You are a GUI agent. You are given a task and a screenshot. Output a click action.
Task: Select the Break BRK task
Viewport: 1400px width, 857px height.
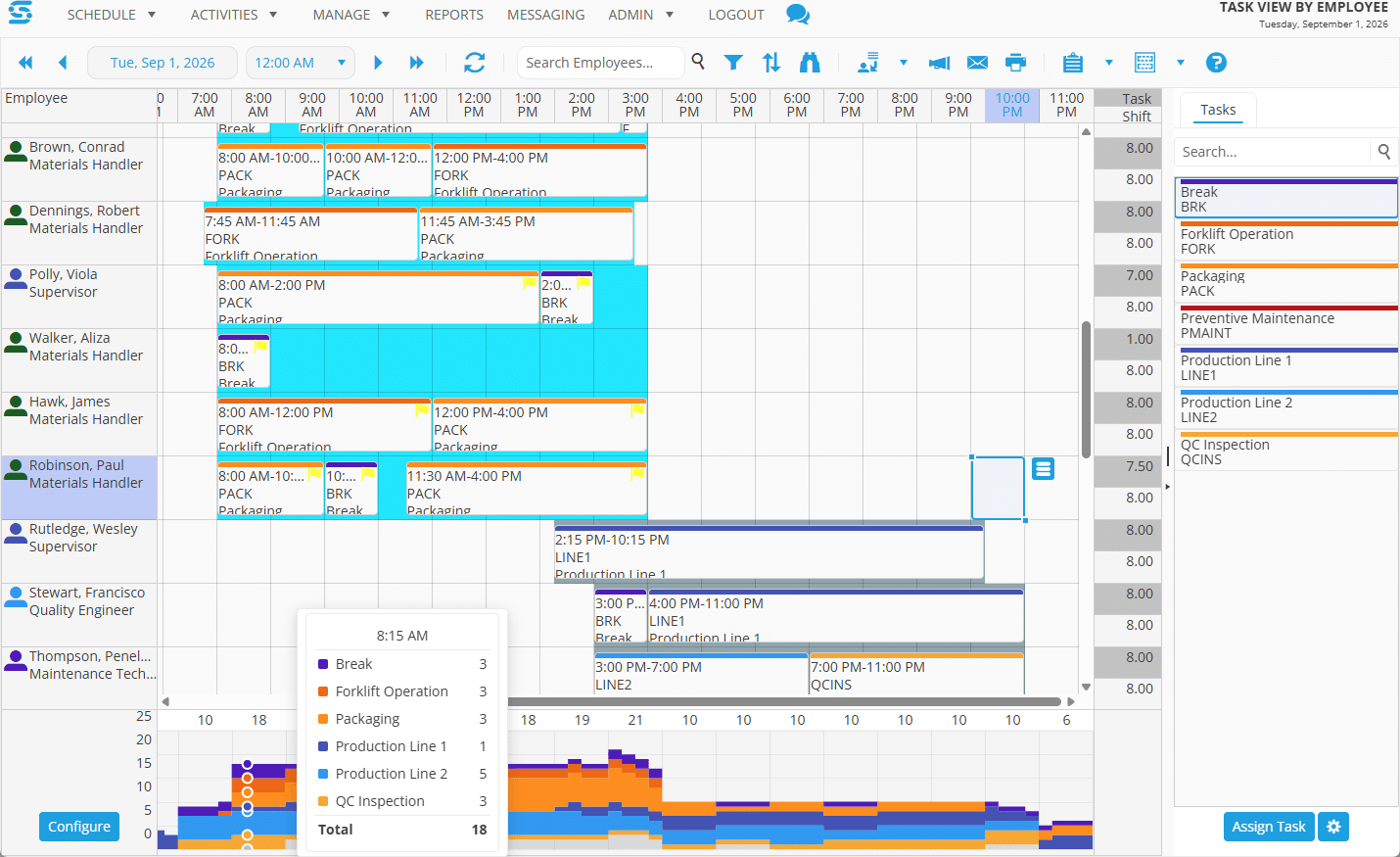click(x=1286, y=198)
